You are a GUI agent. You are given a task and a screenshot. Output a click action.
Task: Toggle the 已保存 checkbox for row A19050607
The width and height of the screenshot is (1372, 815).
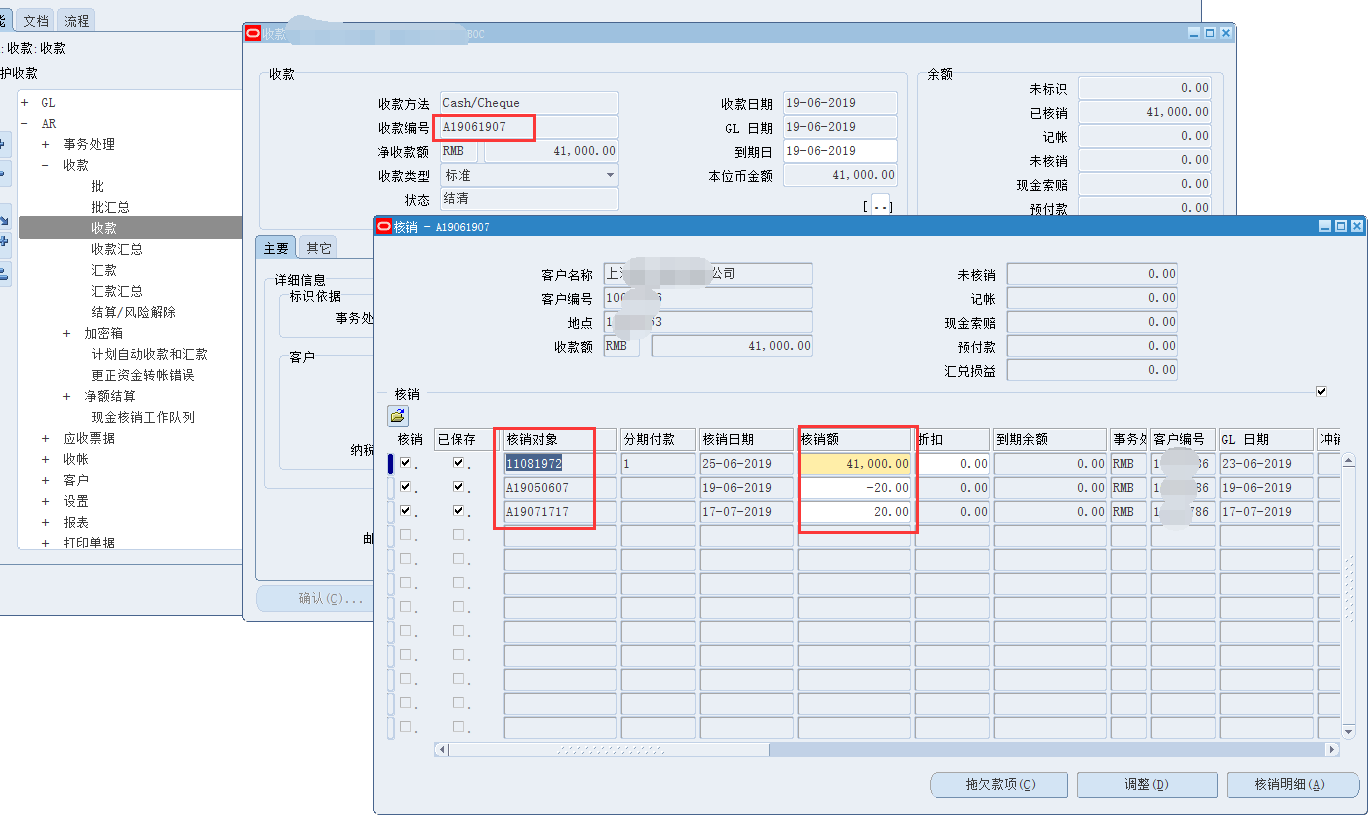(459, 488)
